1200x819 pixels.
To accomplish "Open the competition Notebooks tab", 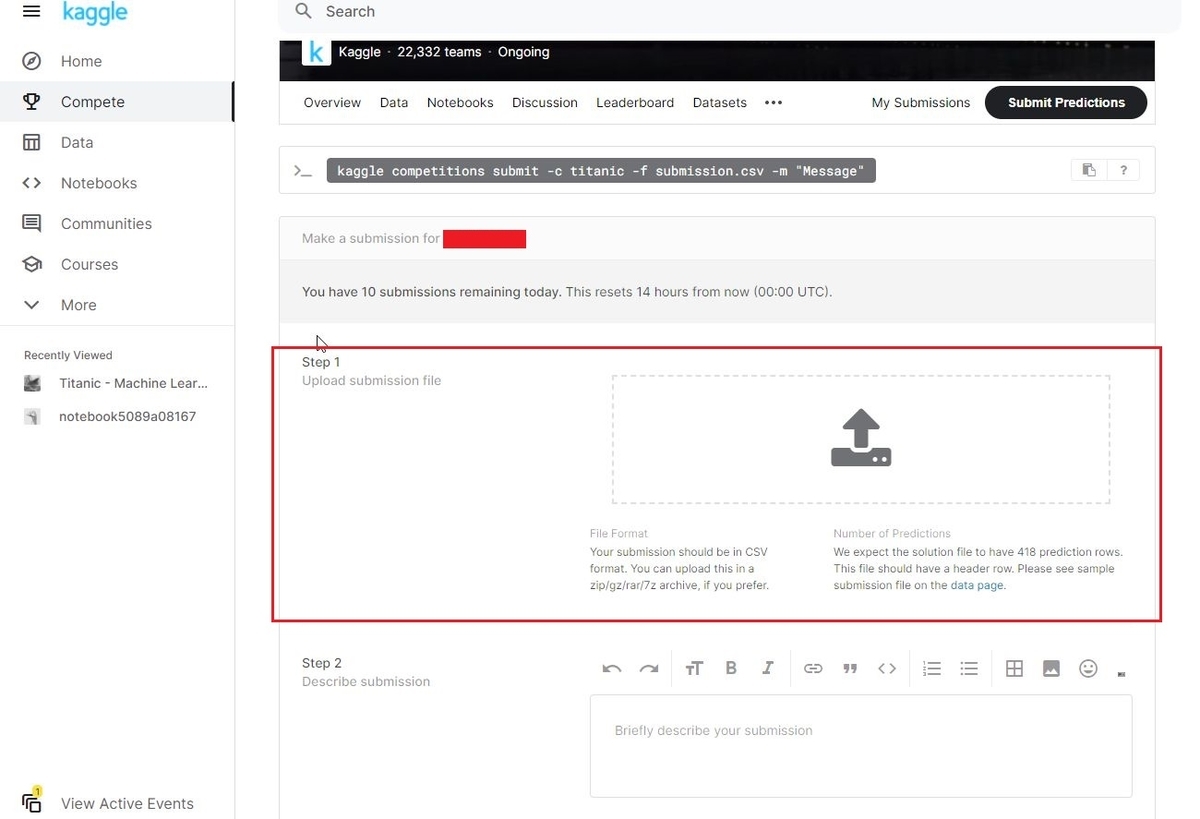I will [460, 103].
